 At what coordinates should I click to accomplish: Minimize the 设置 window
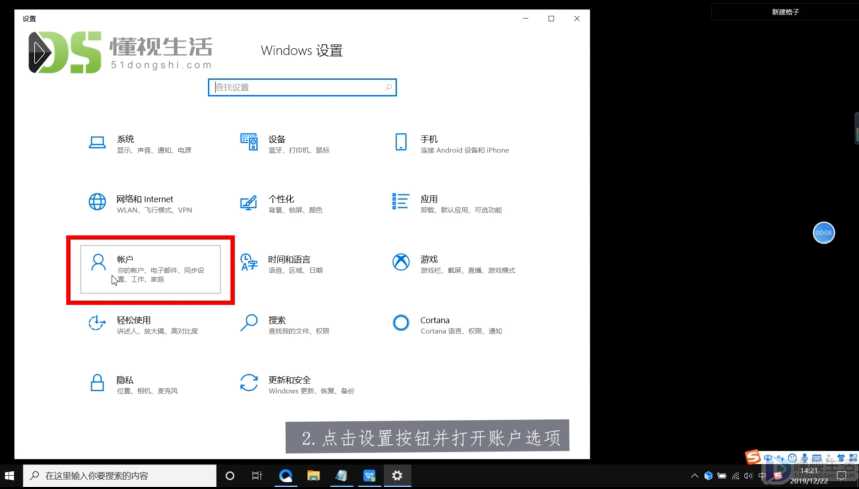coord(525,19)
